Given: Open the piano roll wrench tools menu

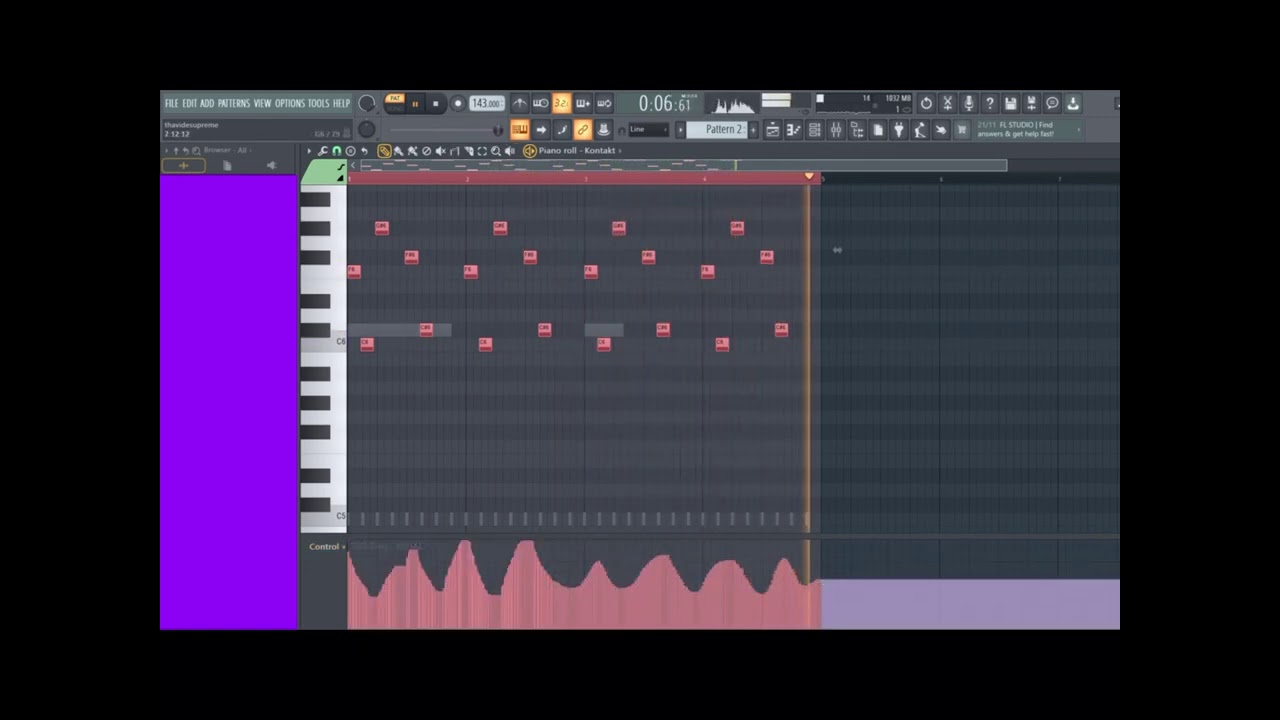Looking at the screenshot, I should tap(322, 151).
